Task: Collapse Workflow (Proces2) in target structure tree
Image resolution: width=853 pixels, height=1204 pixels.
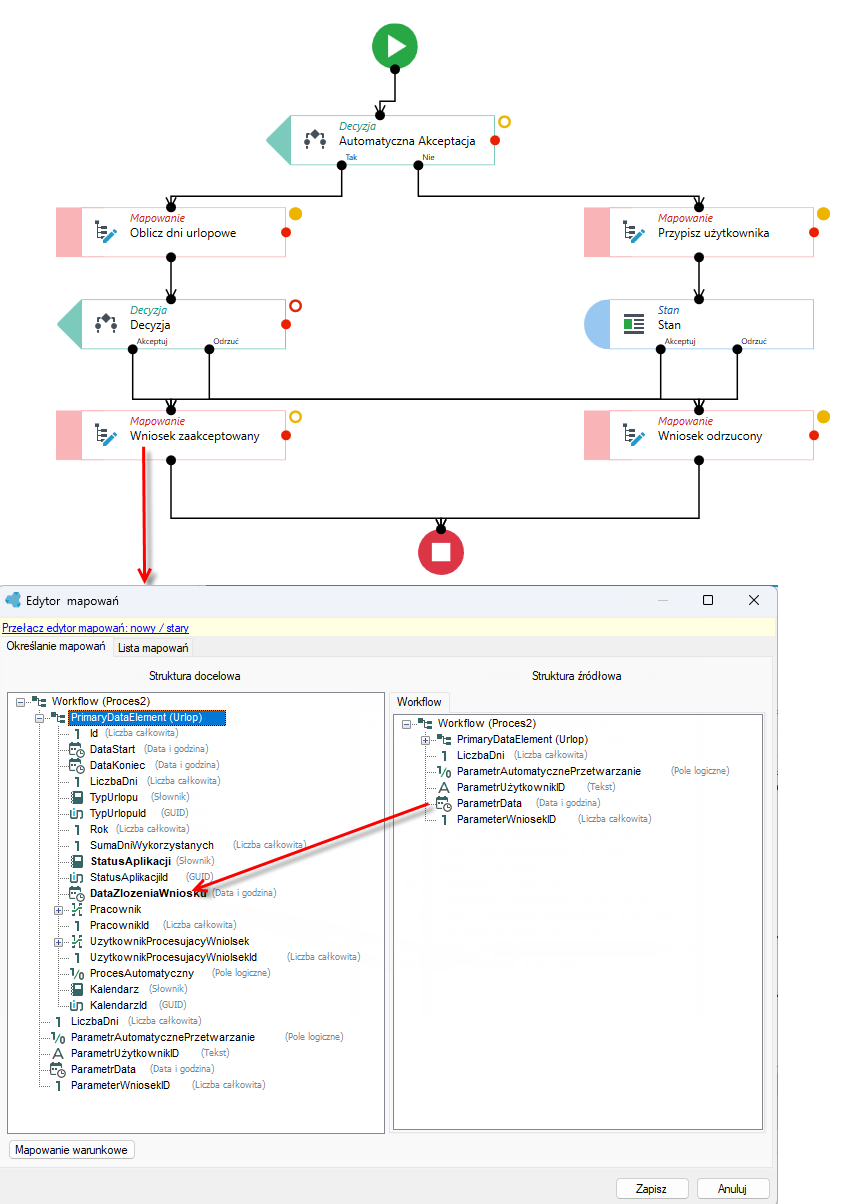Action: point(21,702)
